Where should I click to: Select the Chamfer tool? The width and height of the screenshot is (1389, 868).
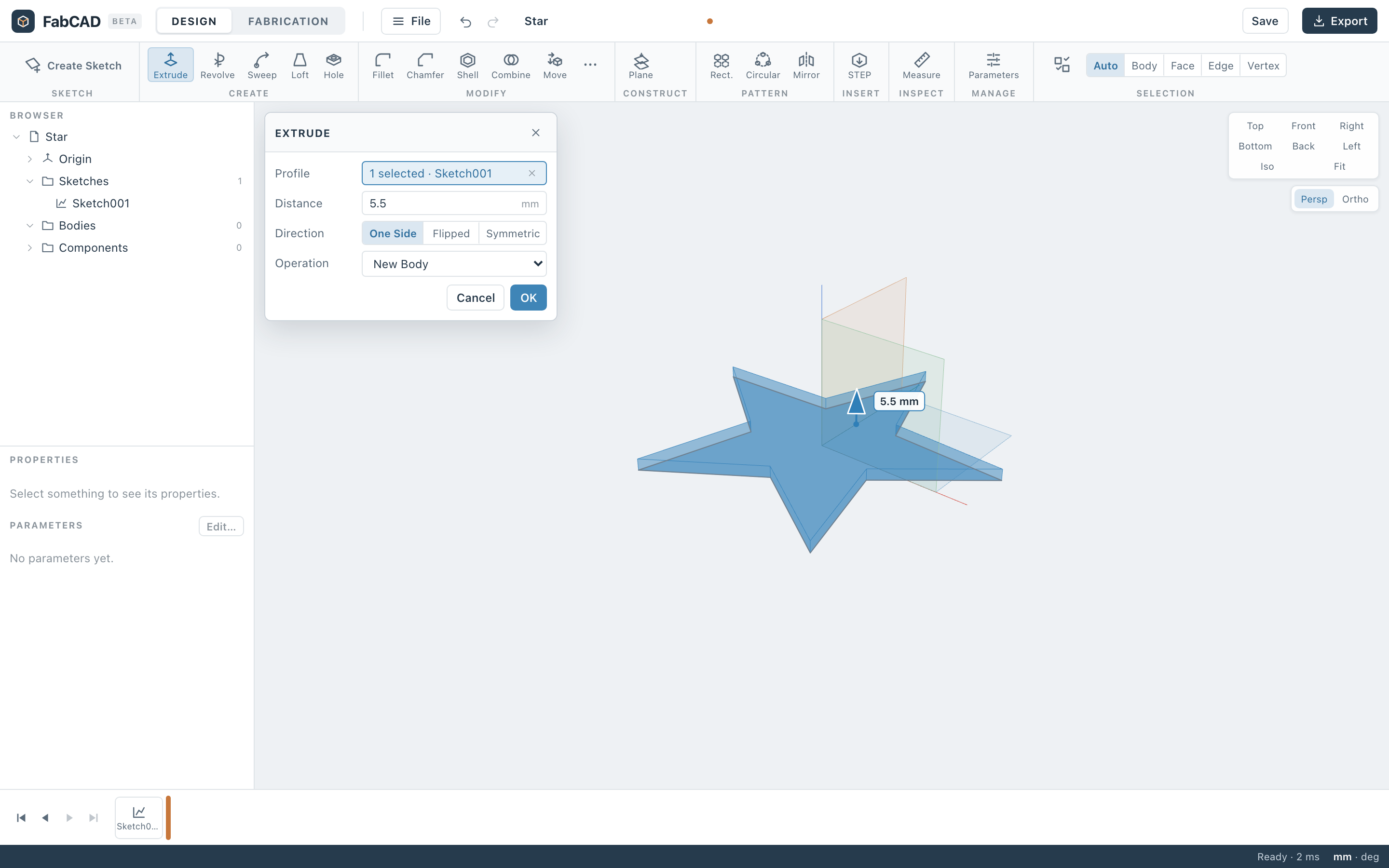(x=425, y=66)
